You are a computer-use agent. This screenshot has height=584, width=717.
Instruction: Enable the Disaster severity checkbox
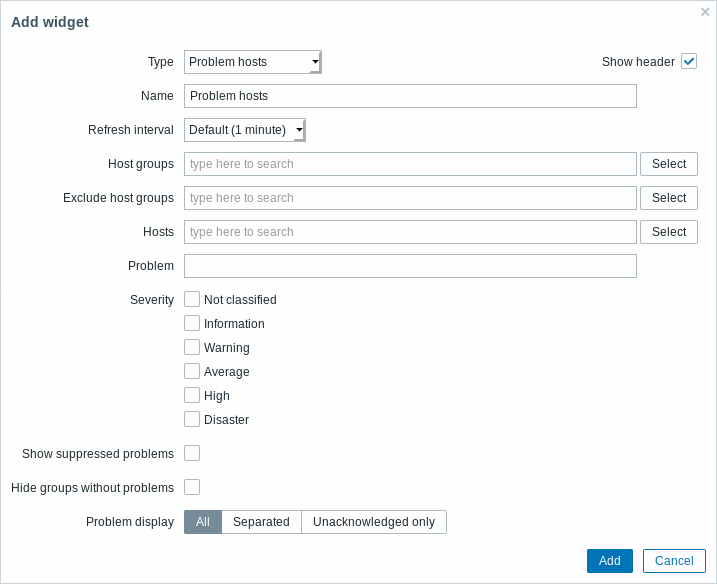tap(192, 419)
